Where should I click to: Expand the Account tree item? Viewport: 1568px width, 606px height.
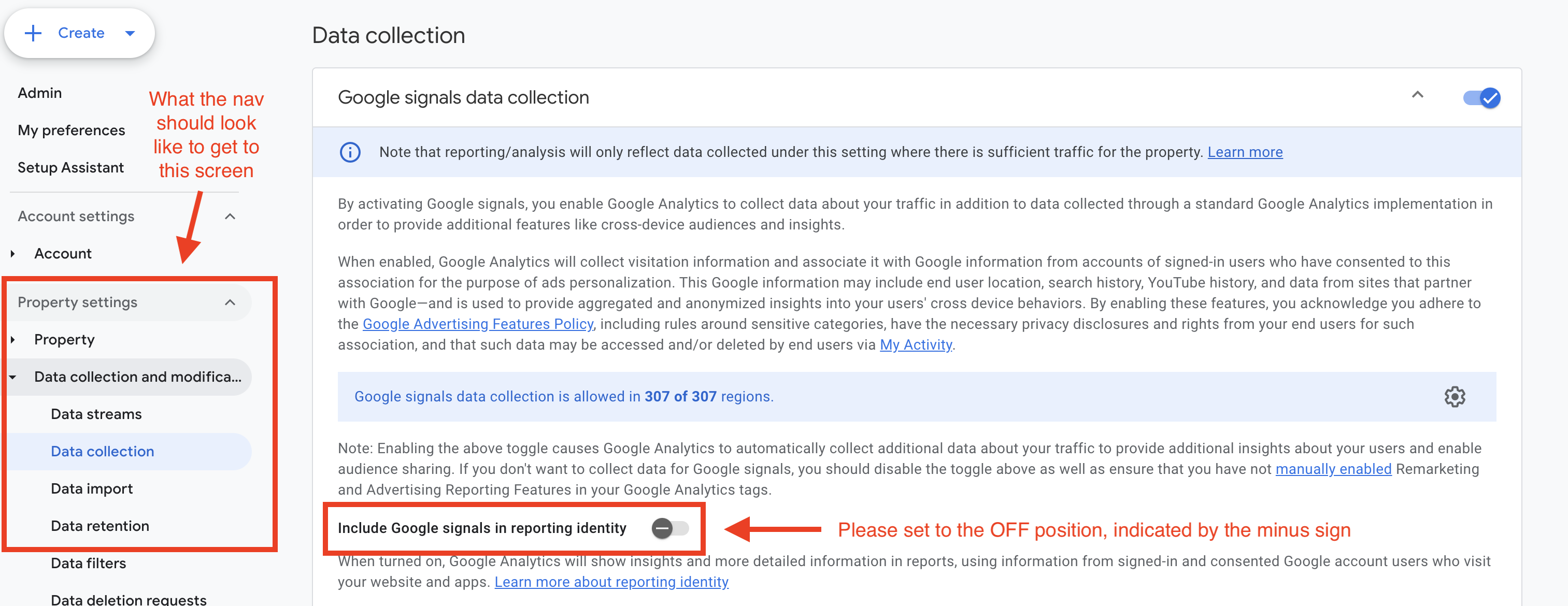coord(13,253)
